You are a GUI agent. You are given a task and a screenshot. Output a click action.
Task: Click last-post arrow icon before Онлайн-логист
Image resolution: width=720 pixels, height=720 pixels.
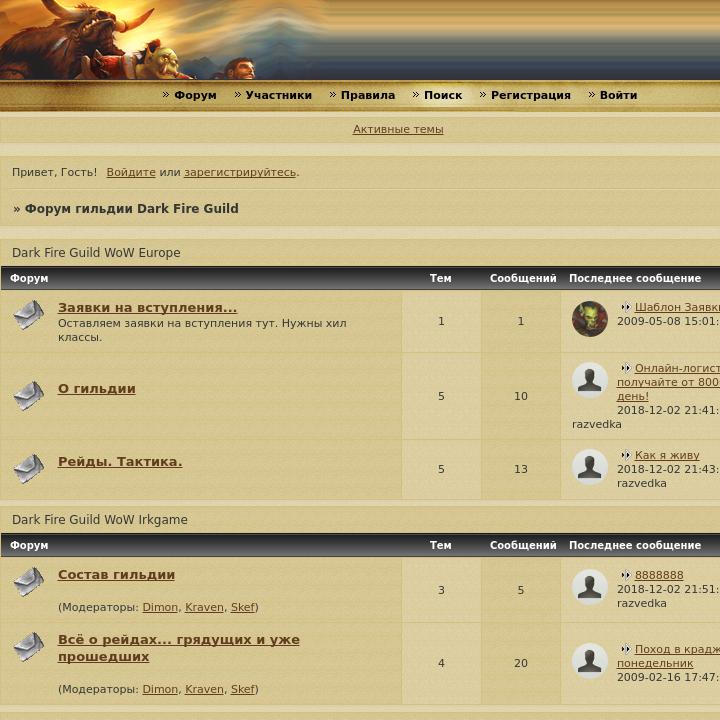pyautogui.click(x=625, y=368)
